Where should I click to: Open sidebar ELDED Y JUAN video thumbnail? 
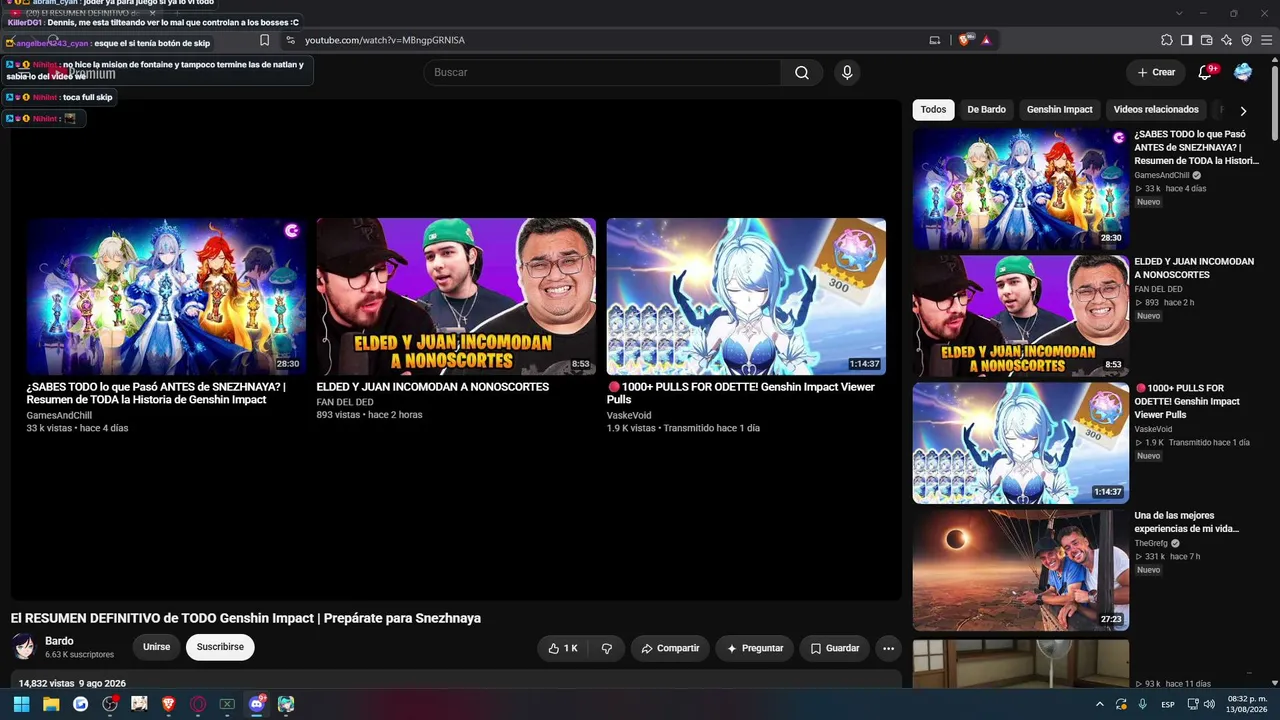tap(1021, 316)
